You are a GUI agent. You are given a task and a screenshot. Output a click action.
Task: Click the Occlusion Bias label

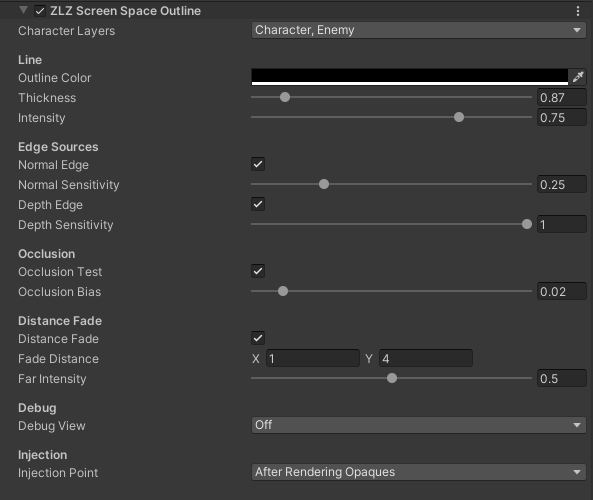(x=60, y=292)
